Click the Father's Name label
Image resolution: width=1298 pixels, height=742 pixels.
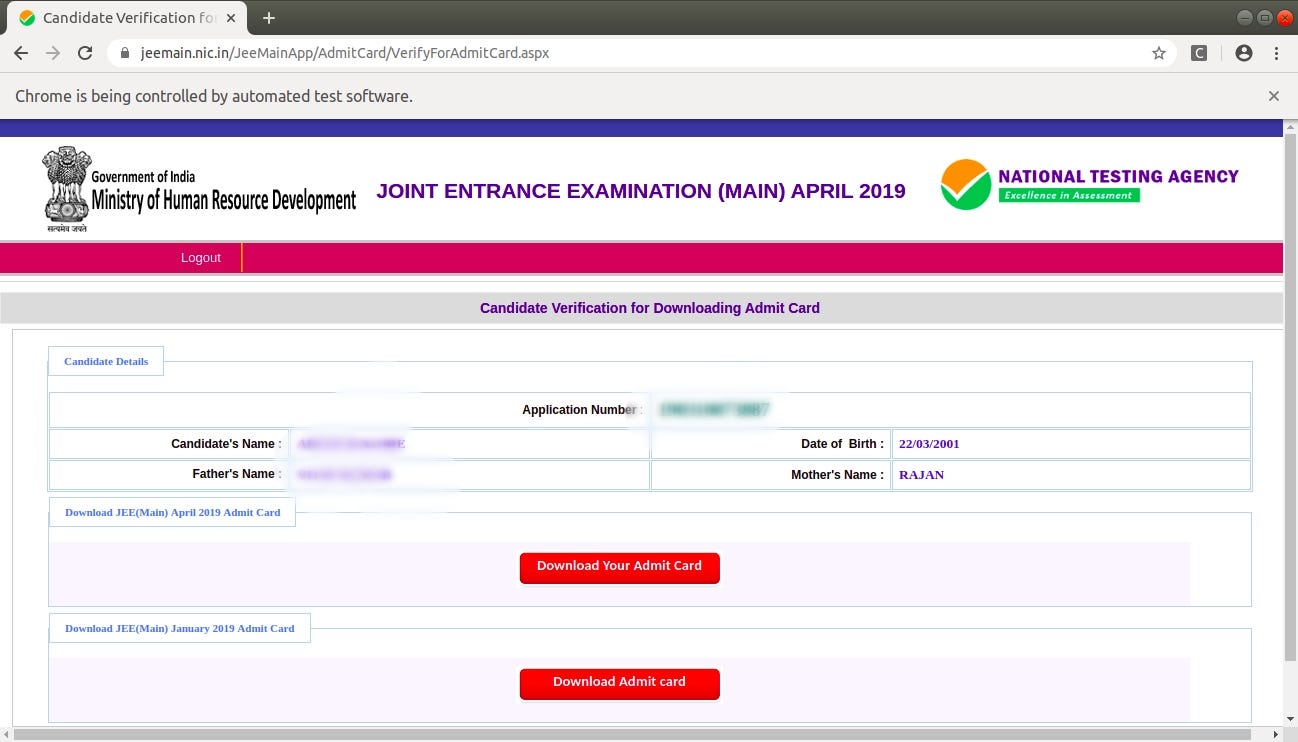pos(237,474)
